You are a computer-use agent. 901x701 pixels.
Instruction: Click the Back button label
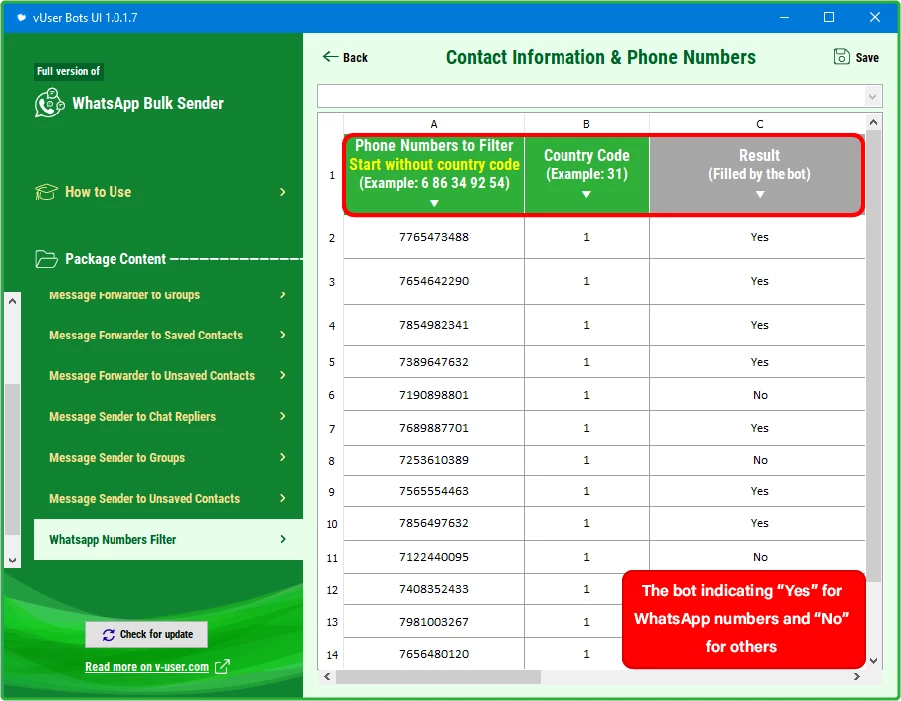355,57
